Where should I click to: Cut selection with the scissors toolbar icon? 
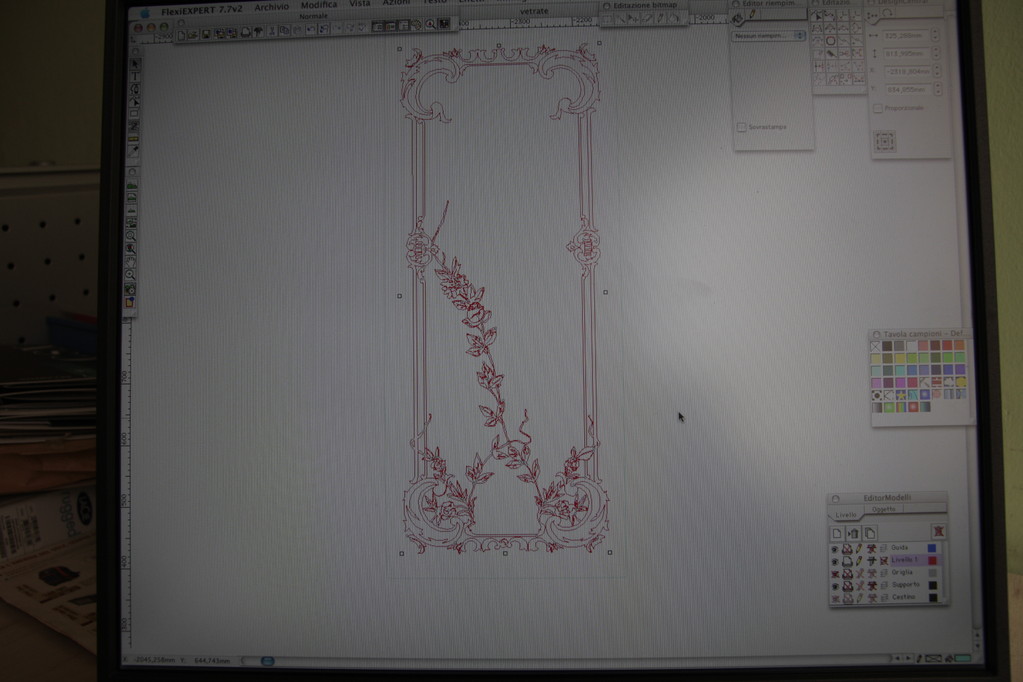[x=271, y=31]
